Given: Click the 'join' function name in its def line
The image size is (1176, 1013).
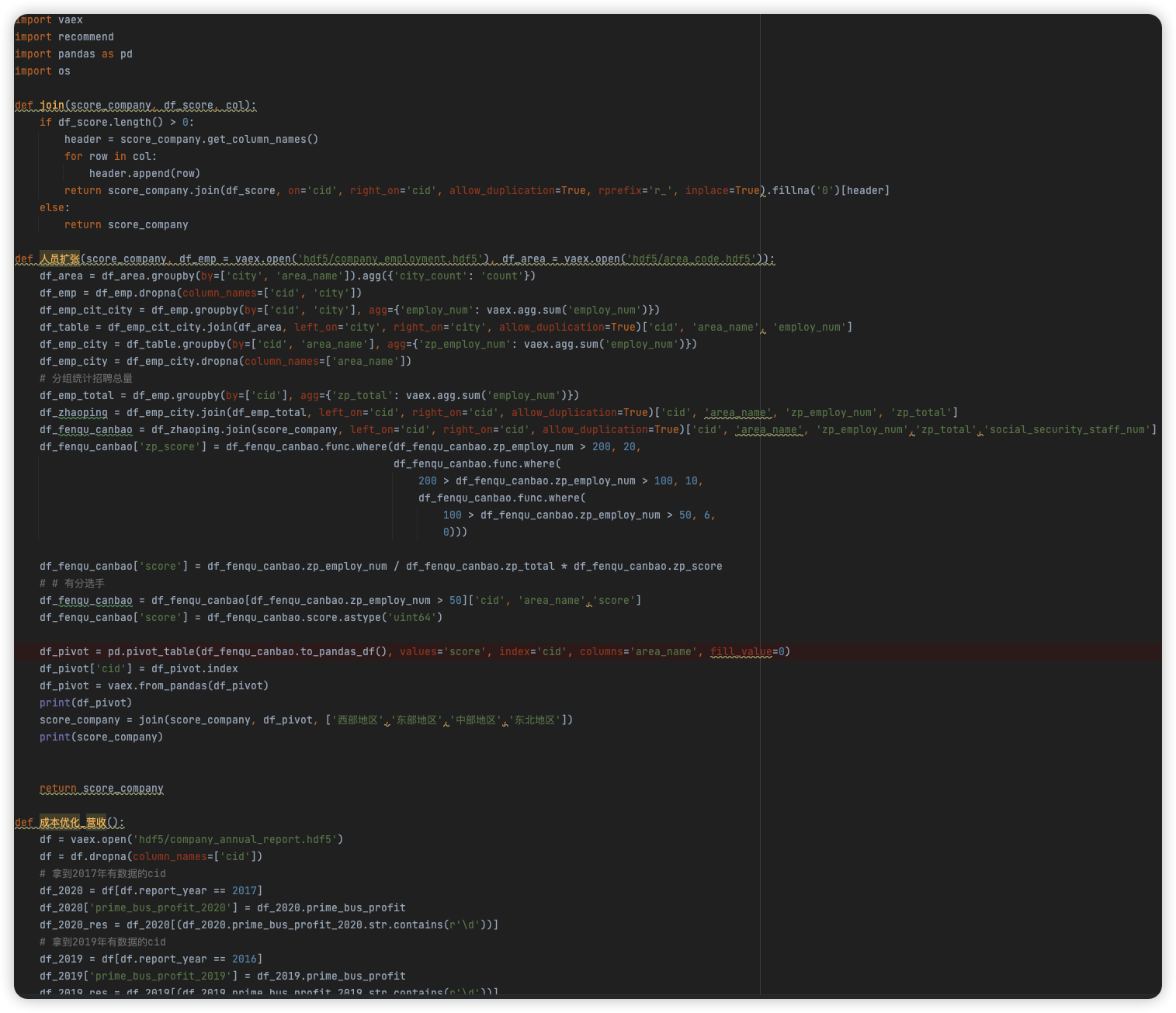Looking at the screenshot, I should pyautogui.click(x=52, y=106).
